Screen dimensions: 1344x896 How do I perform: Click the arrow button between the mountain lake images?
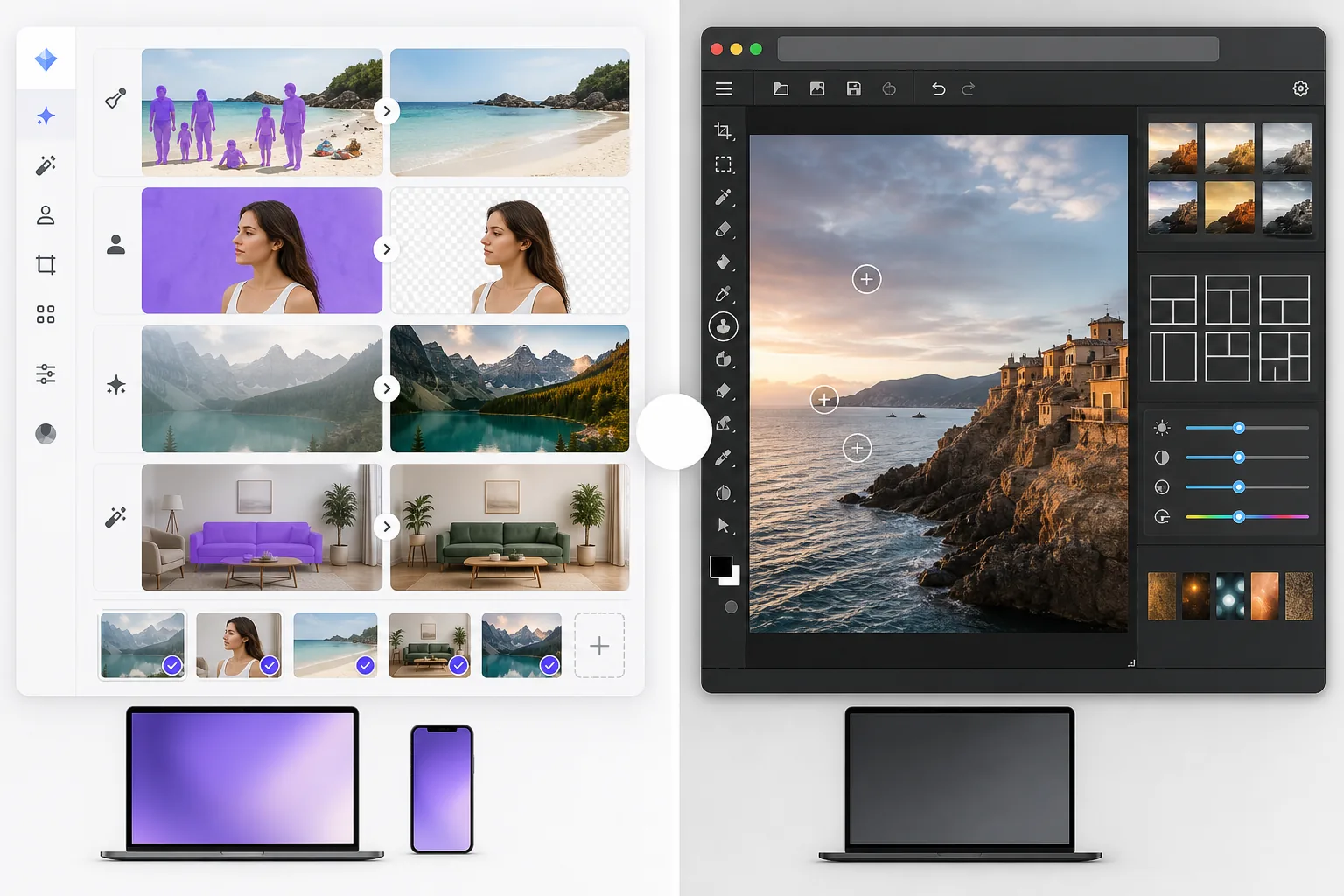pyautogui.click(x=387, y=388)
